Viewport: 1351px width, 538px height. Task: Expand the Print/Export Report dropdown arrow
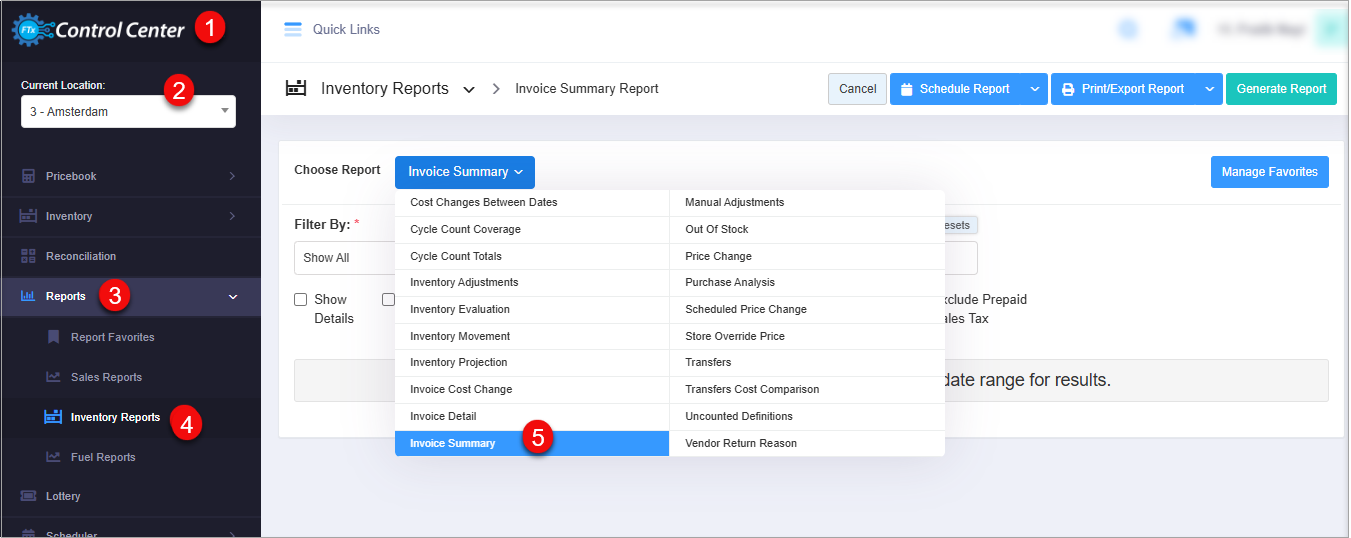click(1209, 89)
